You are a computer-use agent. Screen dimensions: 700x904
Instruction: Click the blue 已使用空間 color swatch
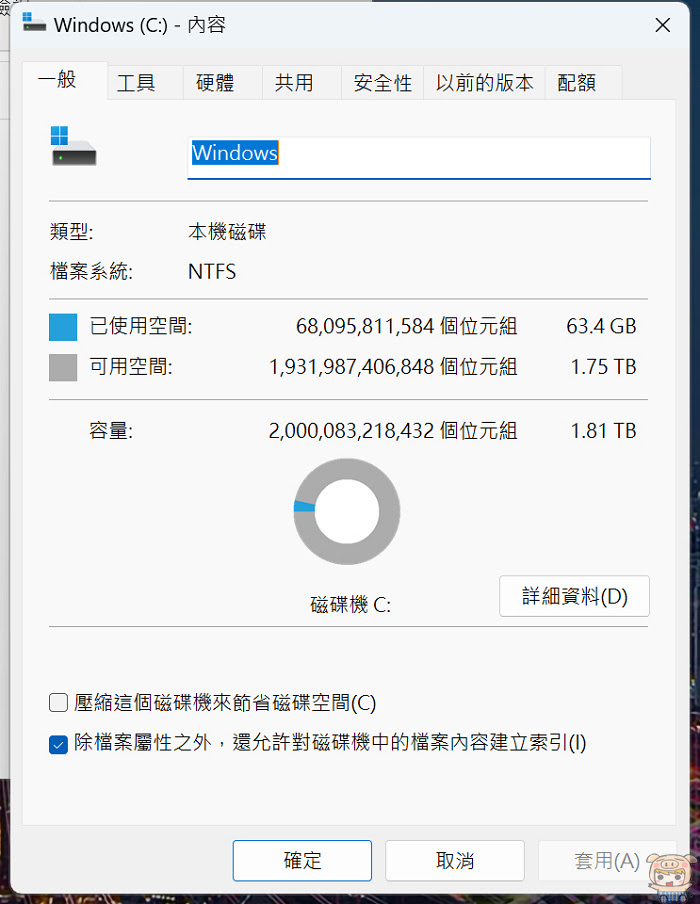63,327
